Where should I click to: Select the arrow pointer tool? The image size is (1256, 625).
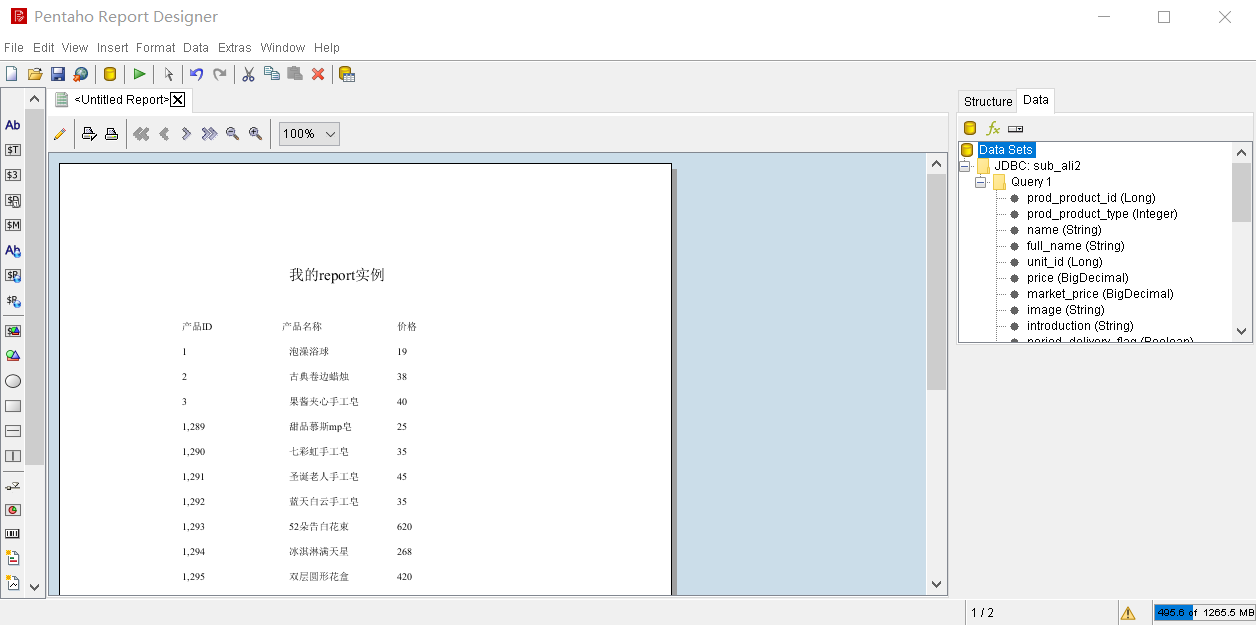click(169, 74)
